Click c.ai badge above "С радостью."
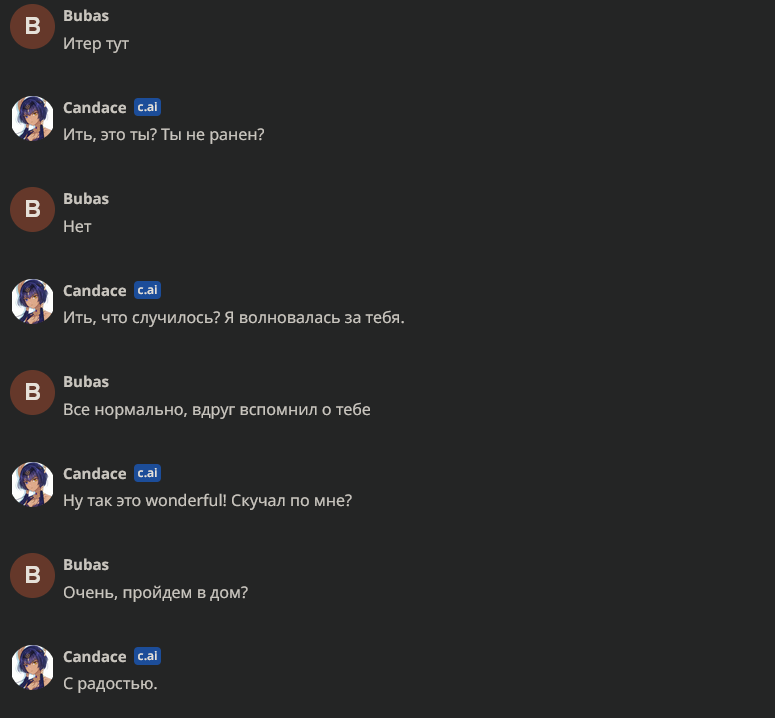 click(x=147, y=656)
